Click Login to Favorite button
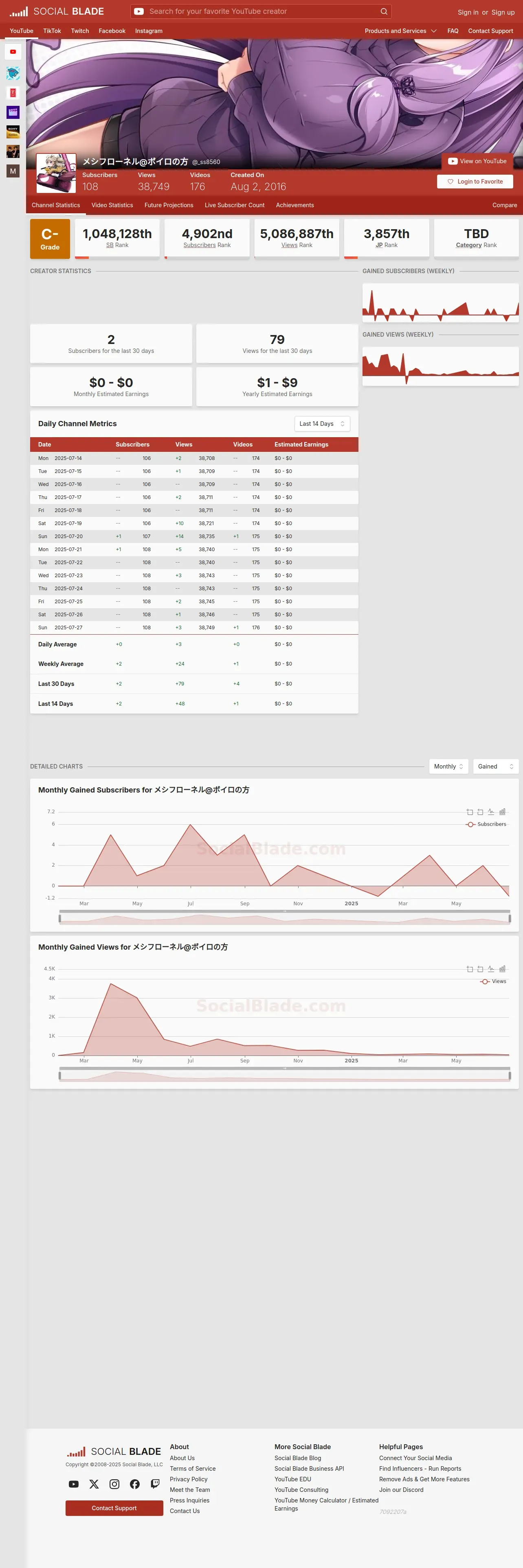 point(475,182)
